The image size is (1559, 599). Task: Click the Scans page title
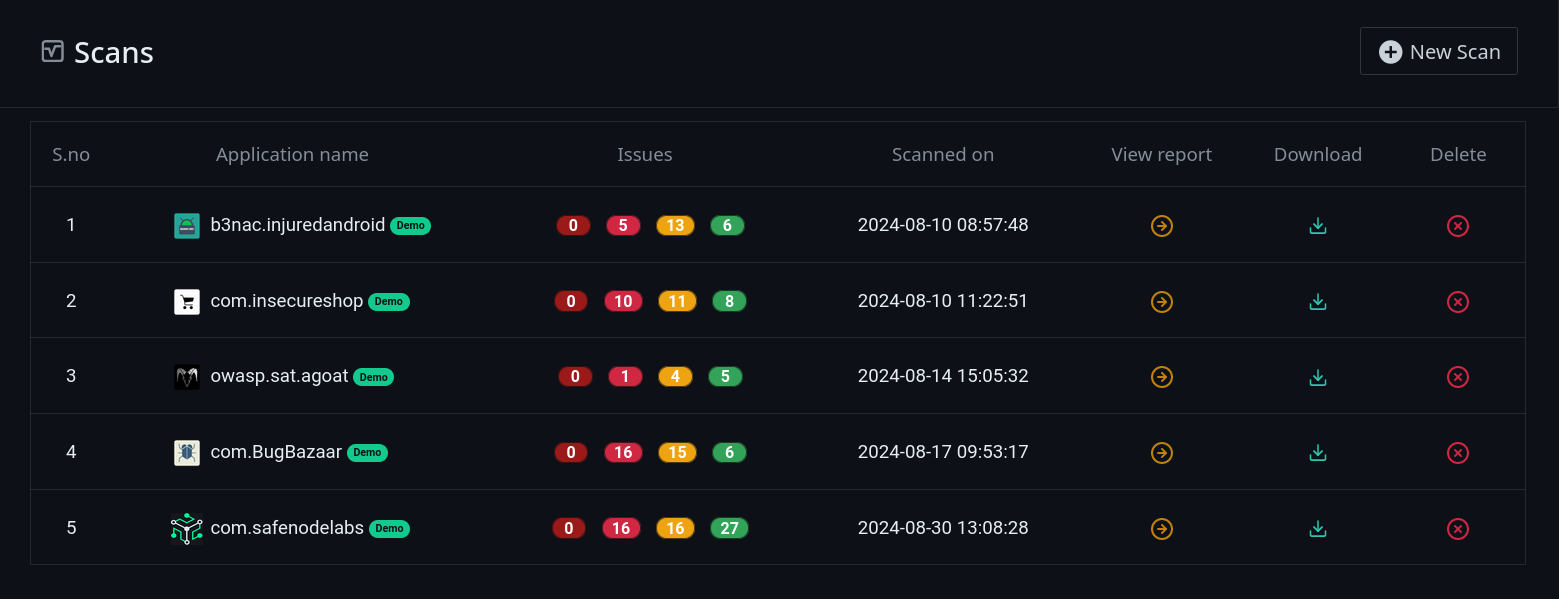[x=114, y=52]
